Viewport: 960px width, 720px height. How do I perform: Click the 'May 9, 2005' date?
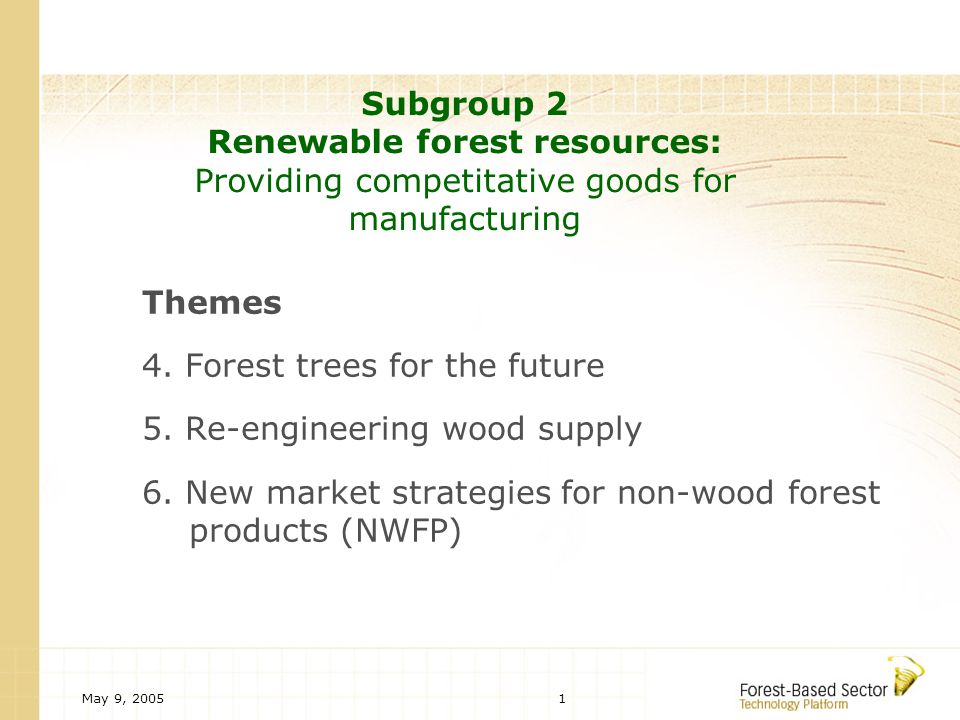[122, 699]
